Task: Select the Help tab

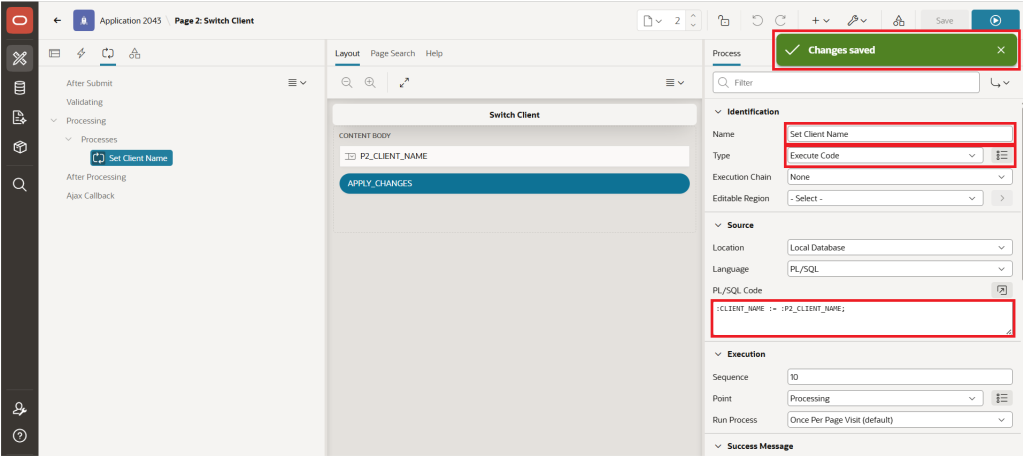Action: 434,54
